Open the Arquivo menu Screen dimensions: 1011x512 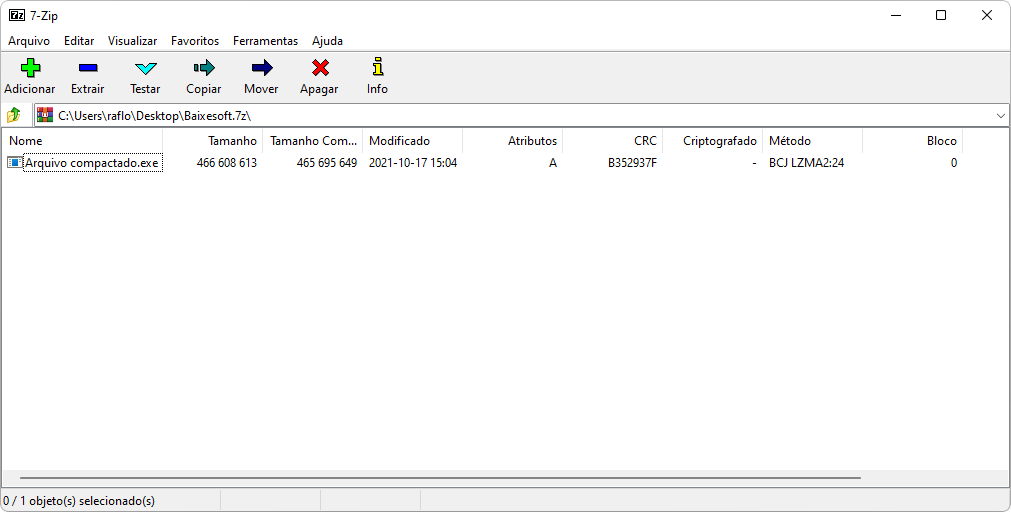pyautogui.click(x=29, y=41)
